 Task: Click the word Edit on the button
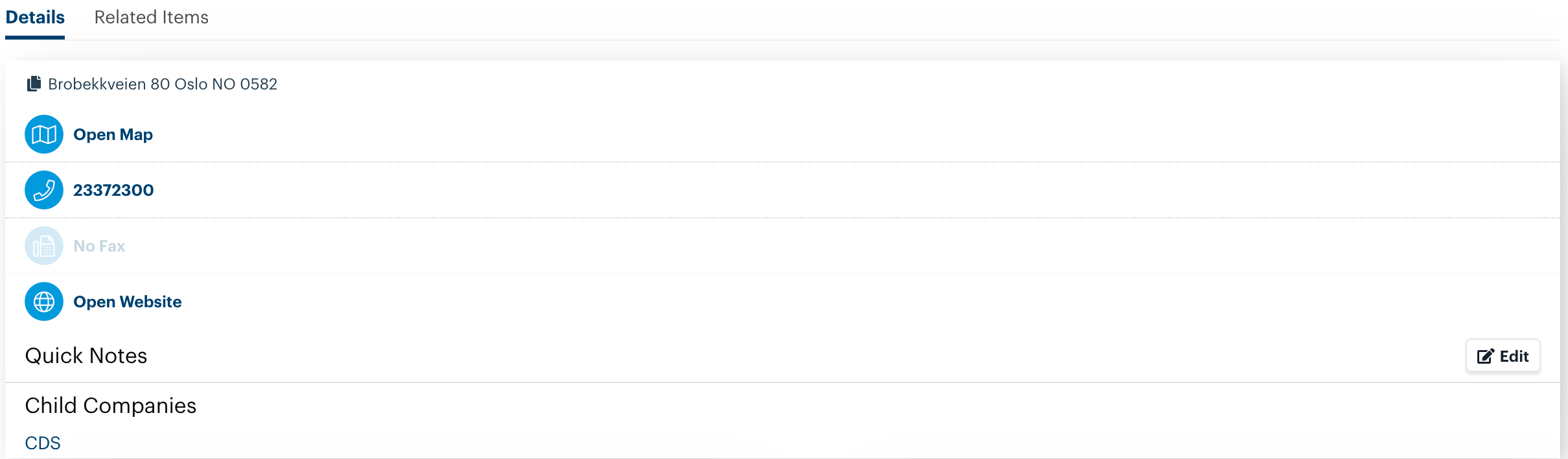click(1514, 356)
